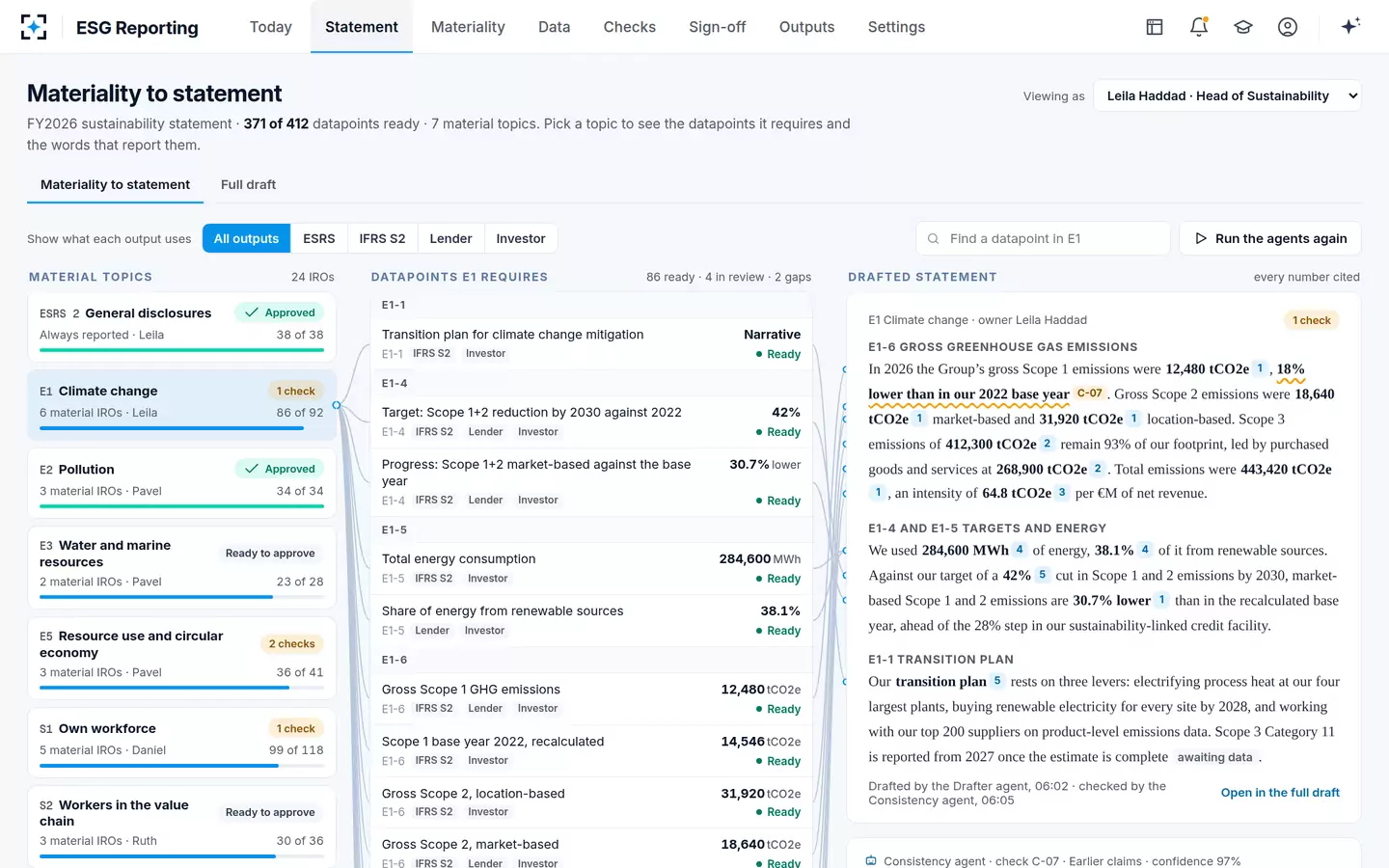Image resolution: width=1389 pixels, height=868 pixels.
Task: Click citation marker 2 after 412,300 tCO2e
Action: click(x=1047, y=444)
